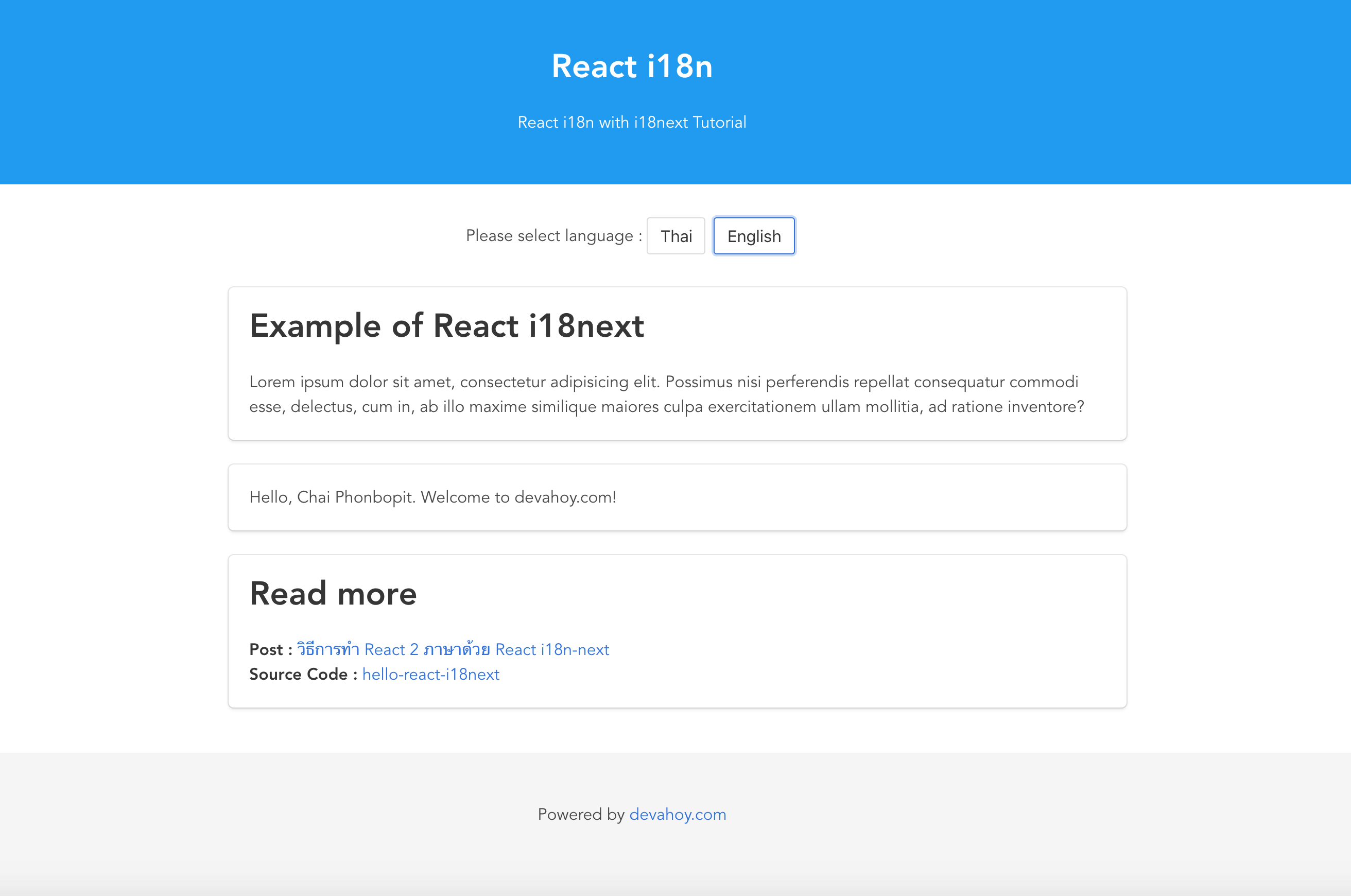
Task: Click the Thai text within the post link
Action: (328, 649)
